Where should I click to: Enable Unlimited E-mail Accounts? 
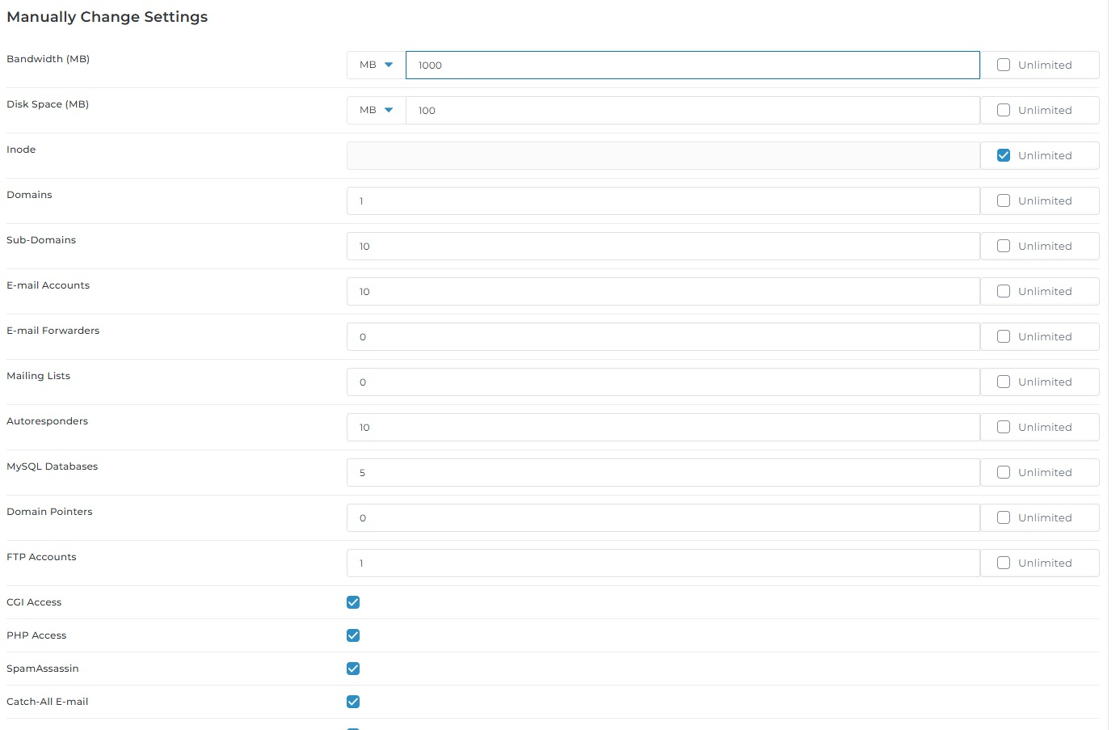(1003, 291)
